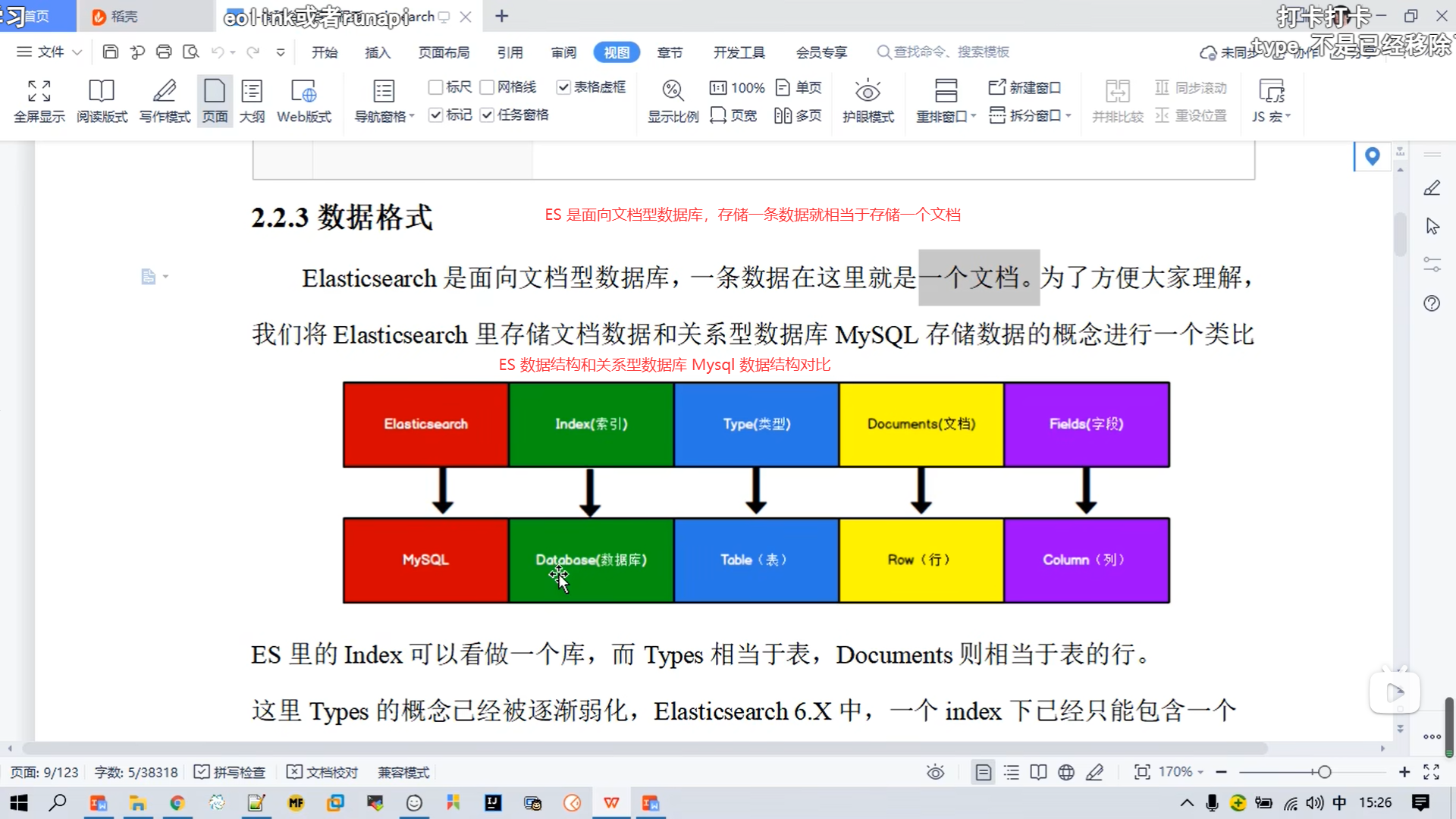
Task: Switch to the 页面布局 tab
Action: point(444,52)
